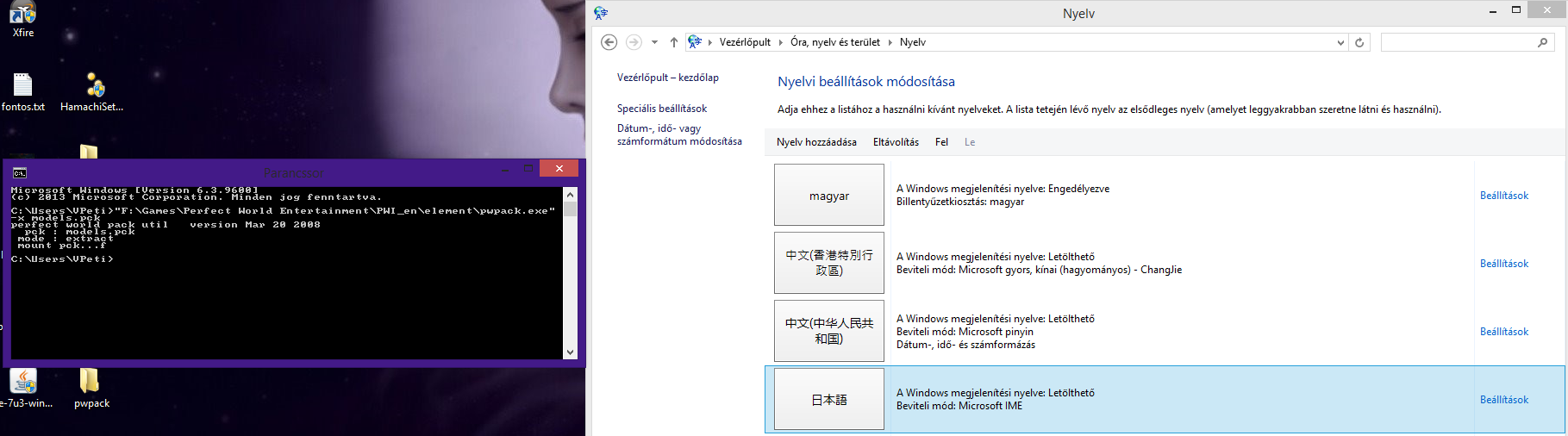Click the command prompt window system icon
The width and height of the screenshot is (1568, 436).
point(20,172)
